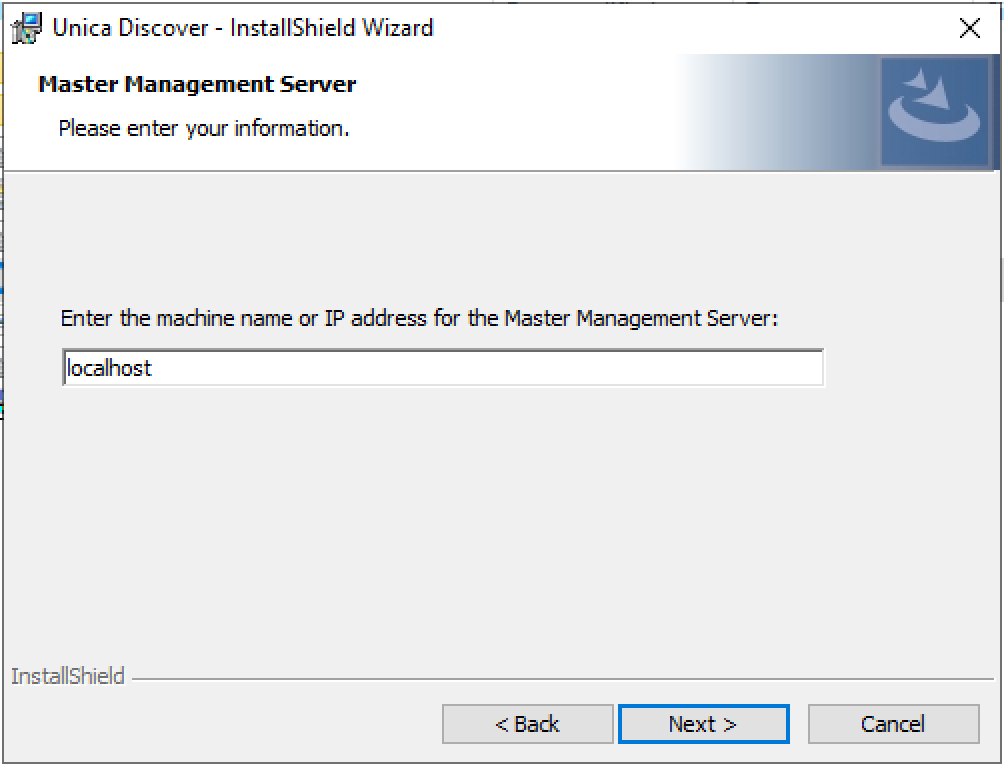Close the Unica Discover installer window
Screen dimensions: 1004x768
pos(969,28)
